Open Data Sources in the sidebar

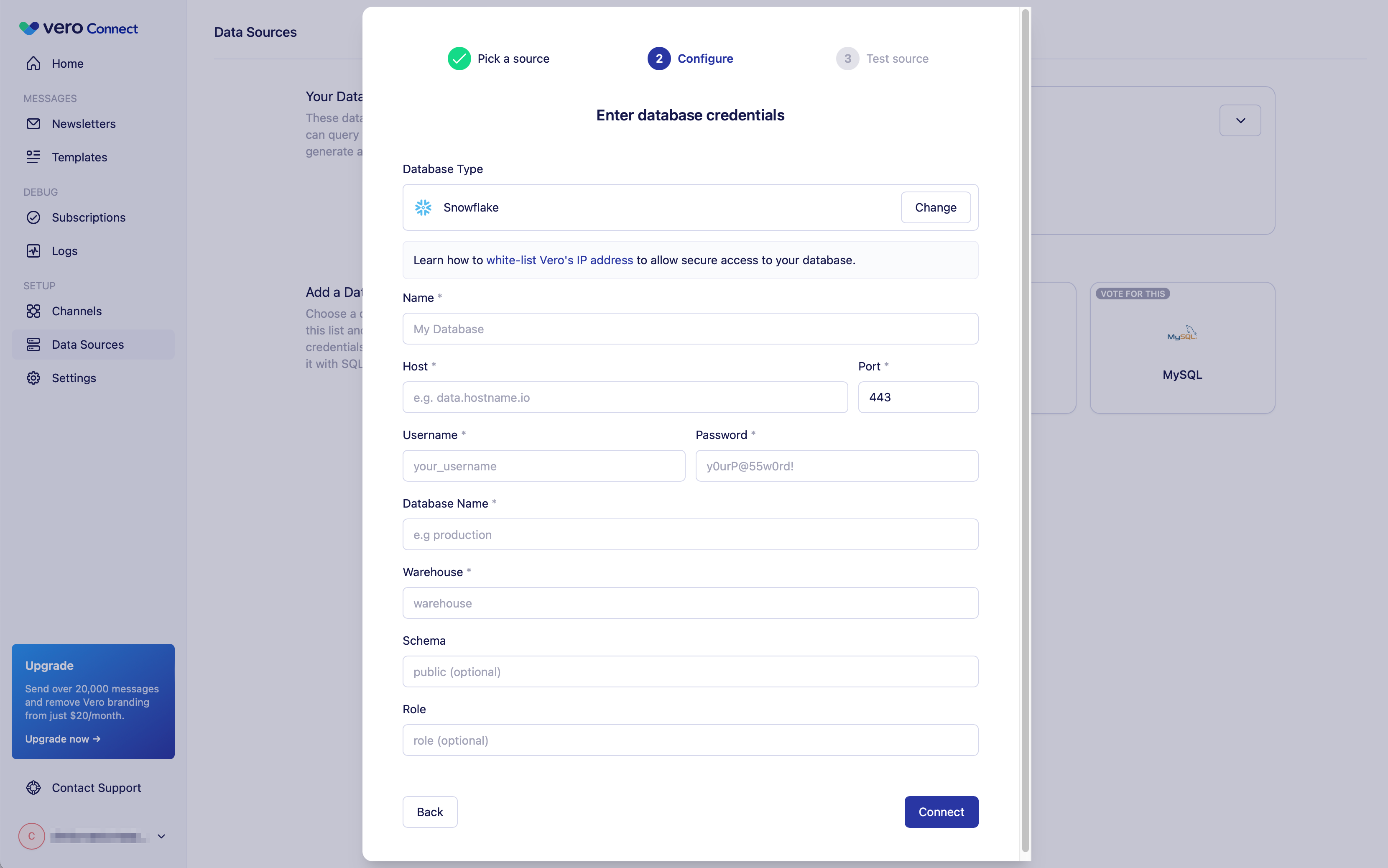click(87, 345)
